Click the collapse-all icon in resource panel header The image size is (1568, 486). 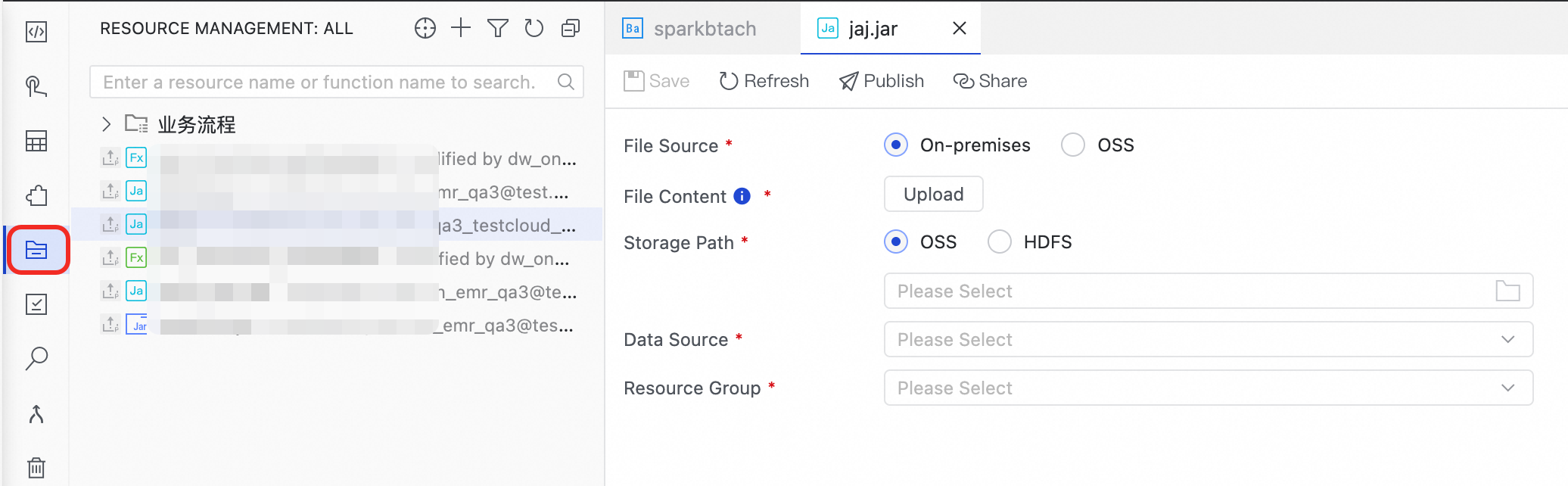point(571,29)
